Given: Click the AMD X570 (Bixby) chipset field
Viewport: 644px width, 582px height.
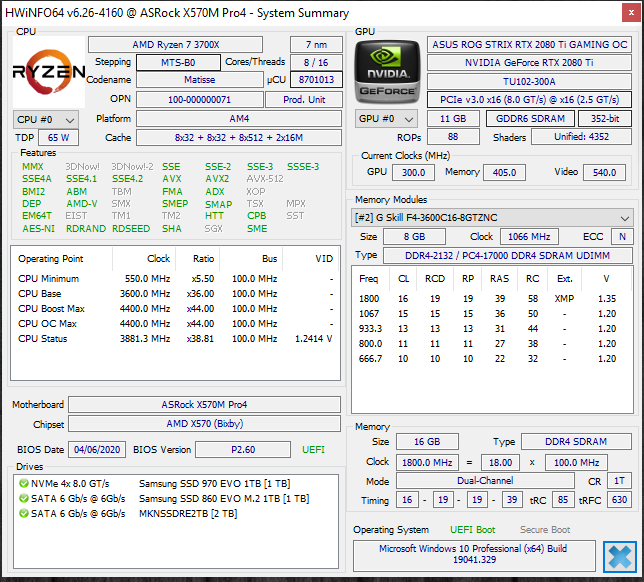Looking at the screenshot, I should coord(204,423).
